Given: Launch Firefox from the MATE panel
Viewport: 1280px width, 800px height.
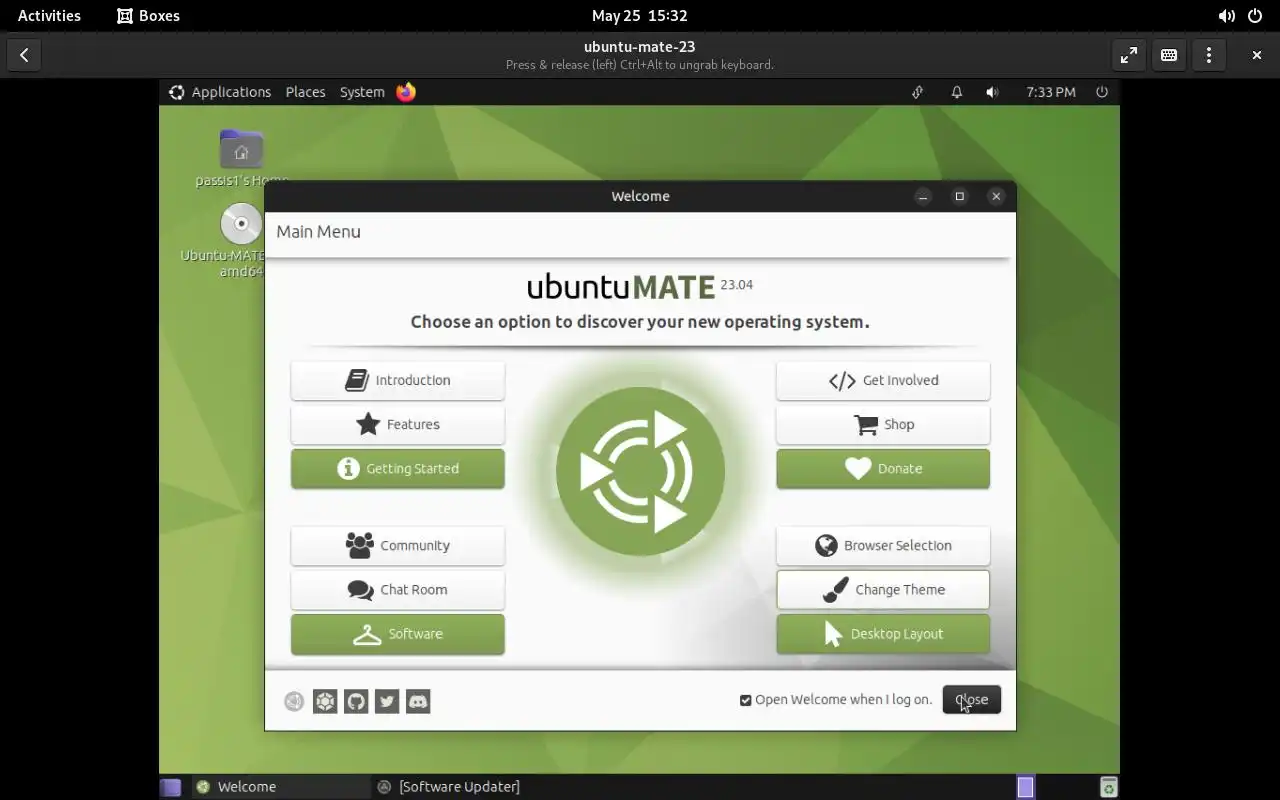Looking at the screenshot, I should point(406,92).
